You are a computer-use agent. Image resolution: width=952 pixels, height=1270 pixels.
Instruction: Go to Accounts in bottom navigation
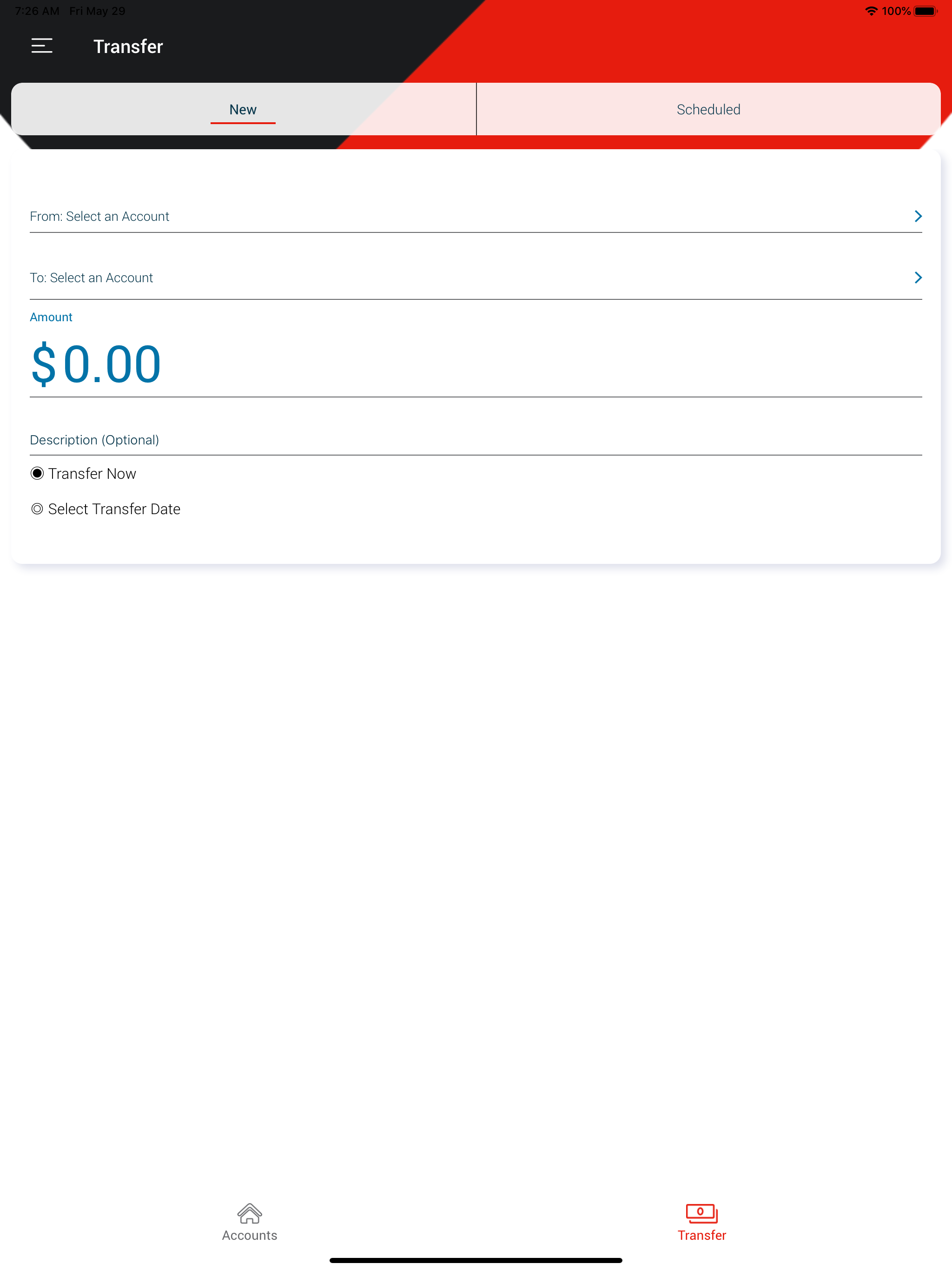point(249,1235)
